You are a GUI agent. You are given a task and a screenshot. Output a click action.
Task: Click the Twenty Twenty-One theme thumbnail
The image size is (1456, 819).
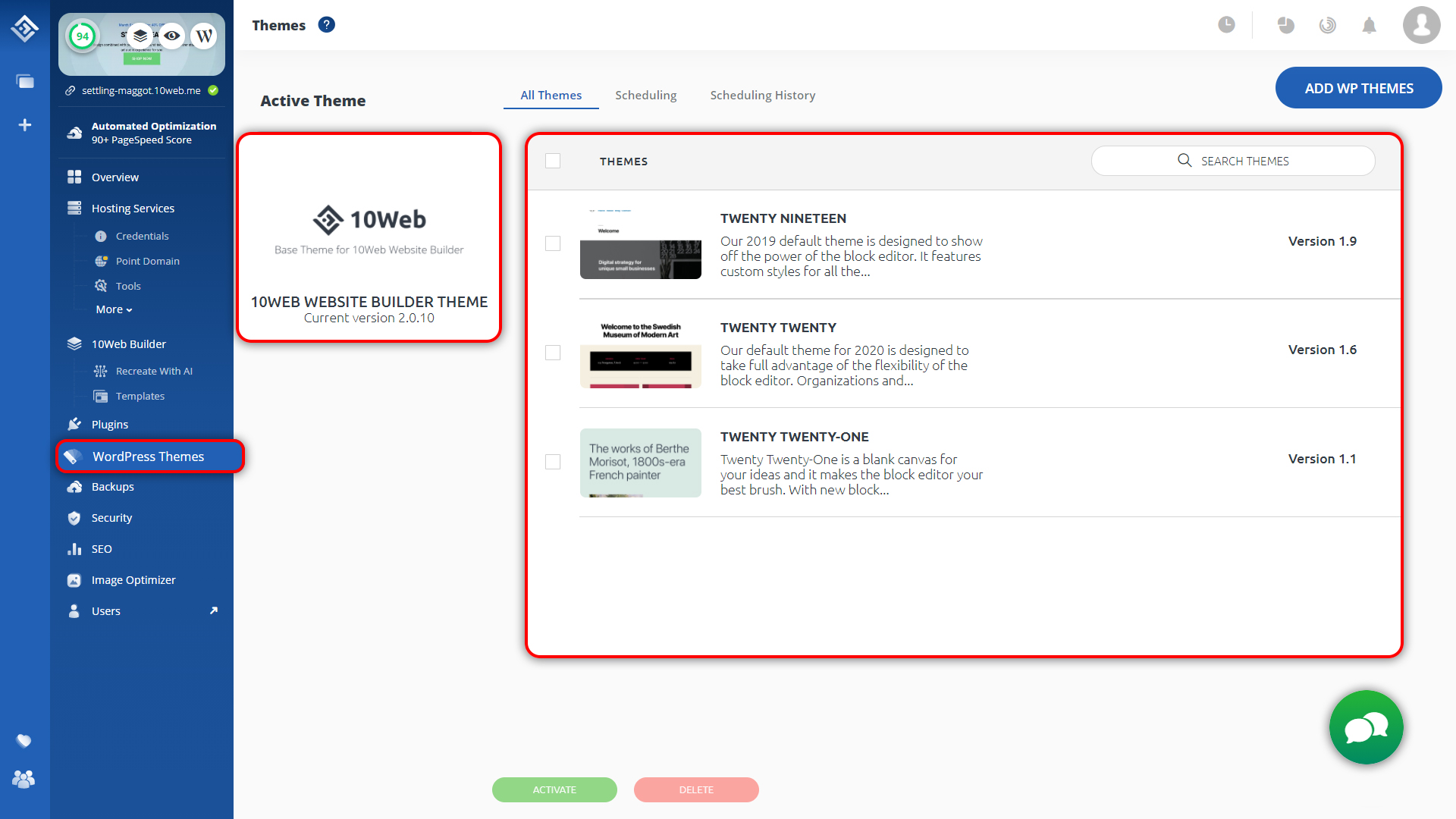pos(641,463)
